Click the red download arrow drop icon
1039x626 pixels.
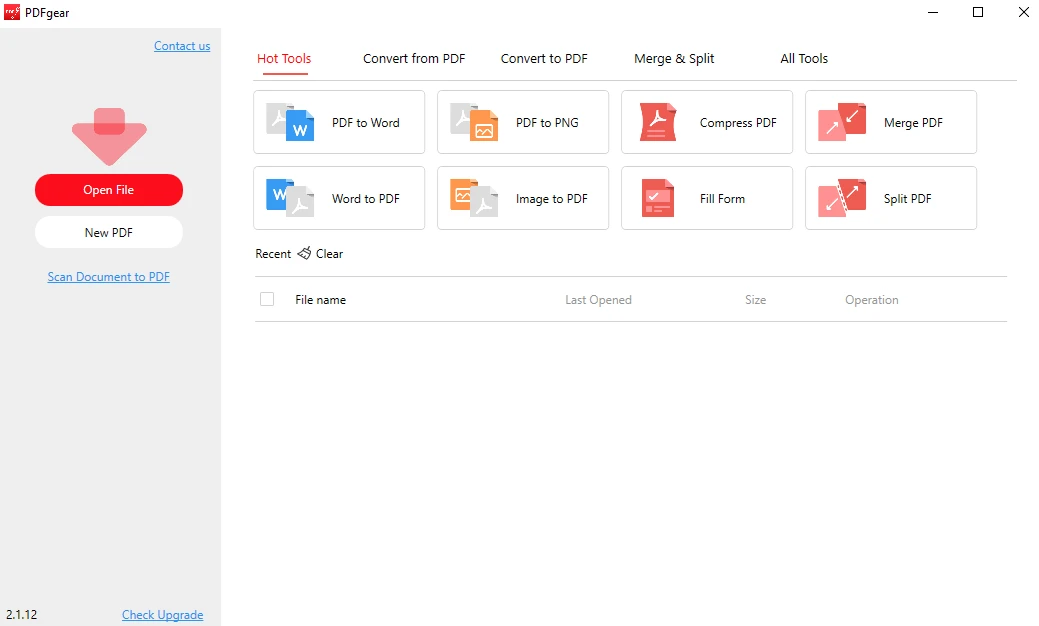tap(109, 136)
